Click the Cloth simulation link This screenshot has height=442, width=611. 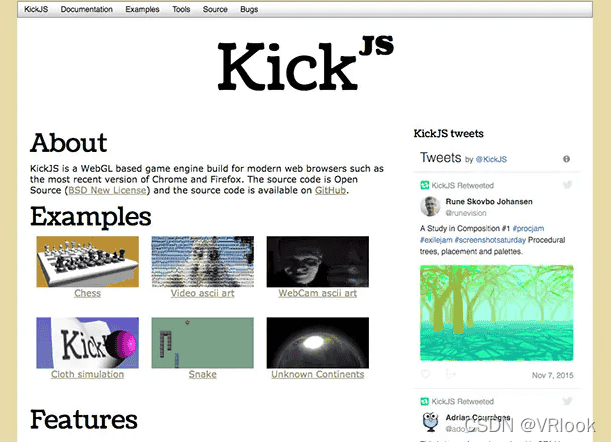click(87, 375)
